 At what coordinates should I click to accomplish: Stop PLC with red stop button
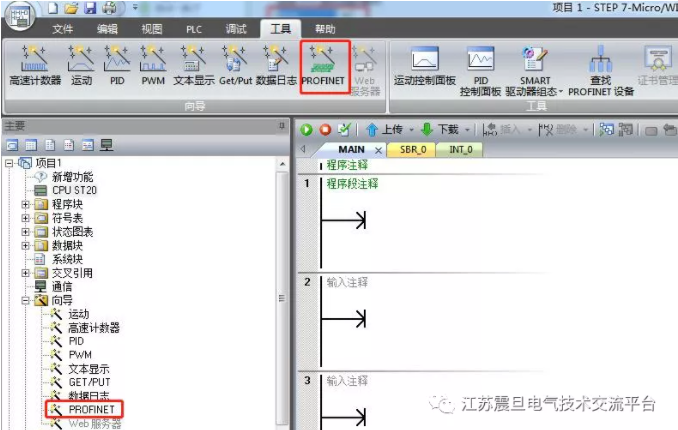click(325, 129)
